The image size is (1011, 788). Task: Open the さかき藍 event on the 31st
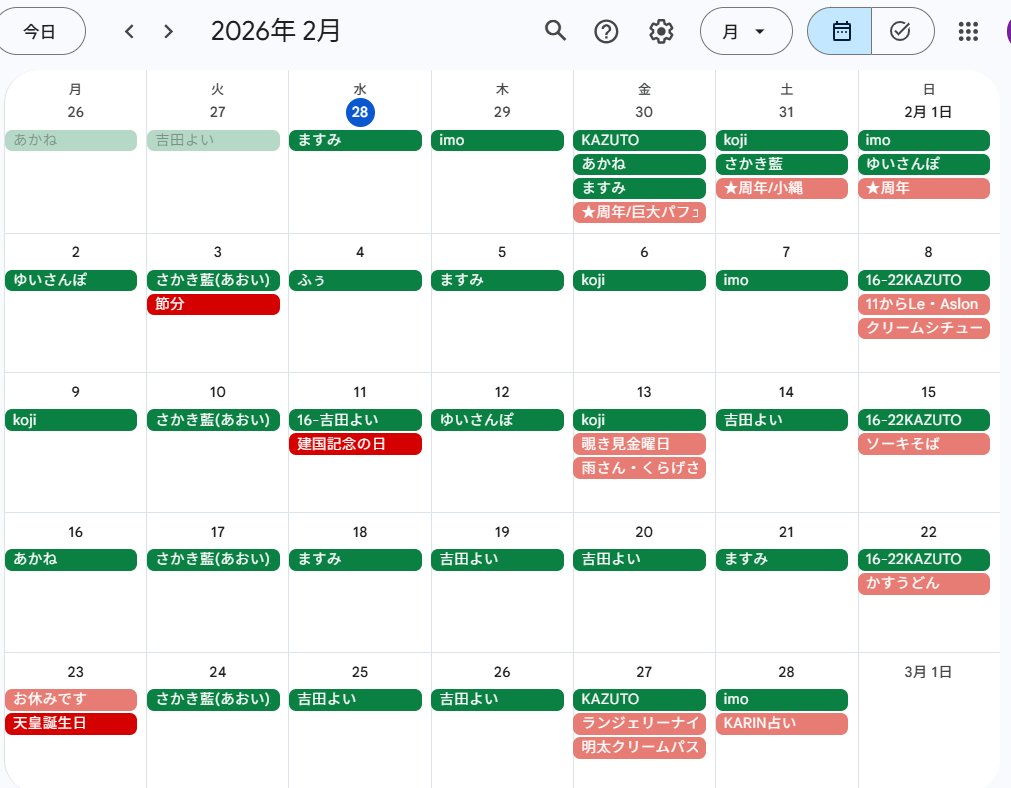click(781, 164)
